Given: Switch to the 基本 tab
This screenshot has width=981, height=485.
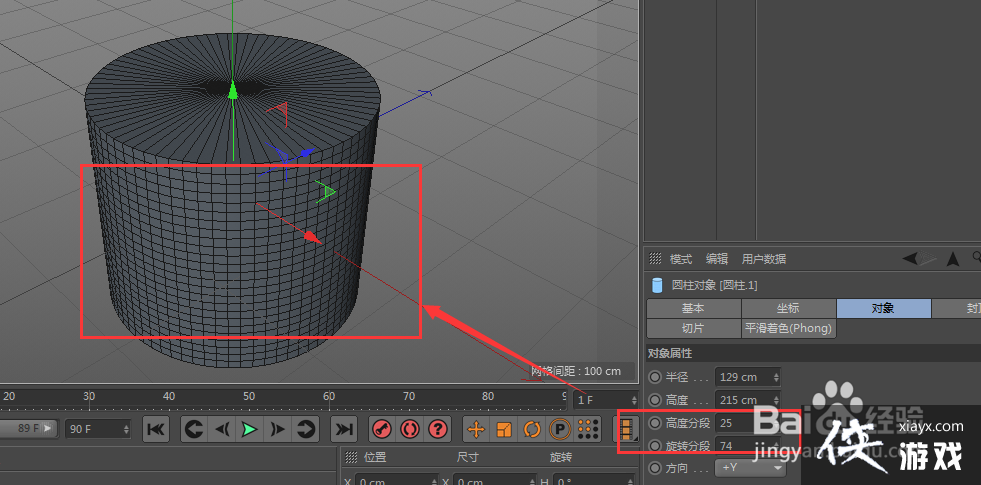Looking at the screenshot, I should pos(693,309).
